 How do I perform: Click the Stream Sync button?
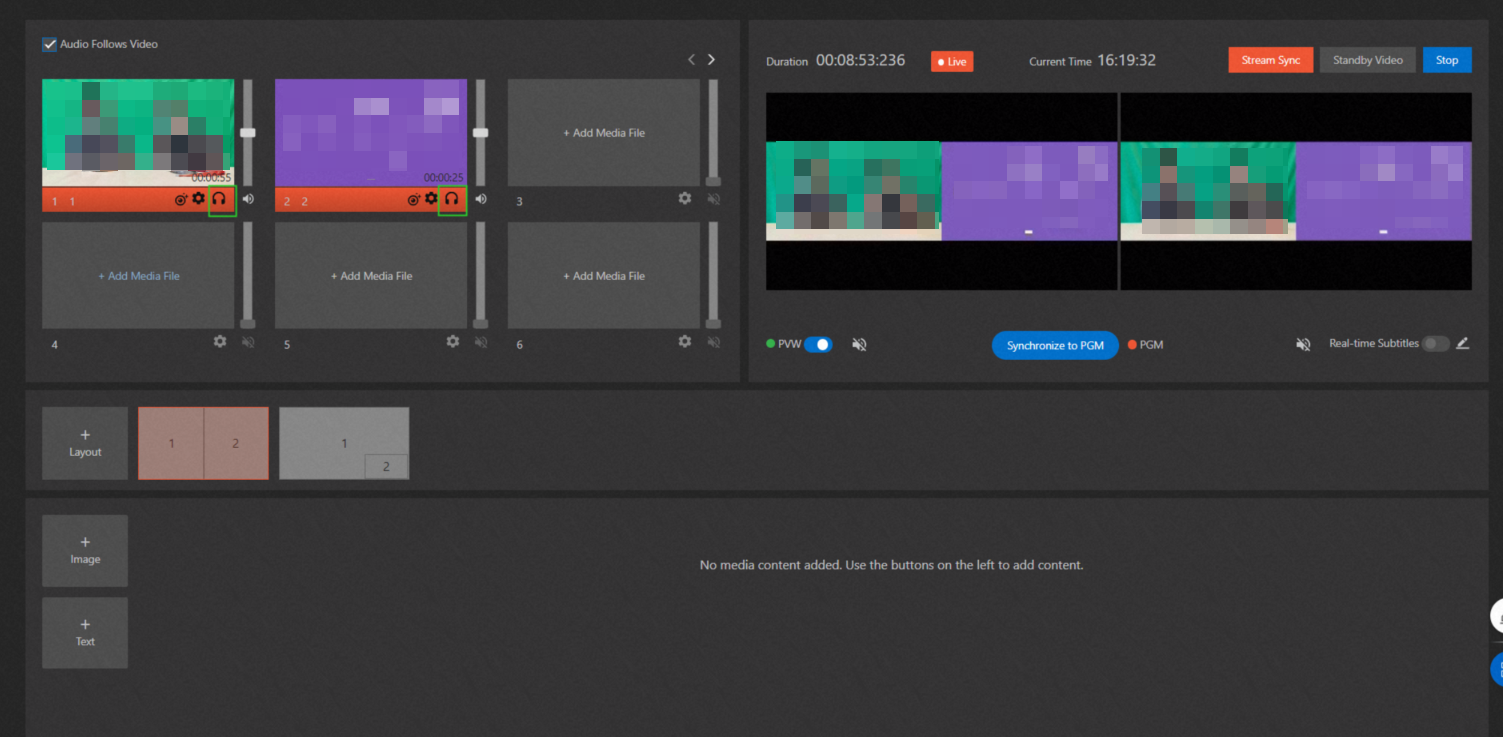[1270, 60]
